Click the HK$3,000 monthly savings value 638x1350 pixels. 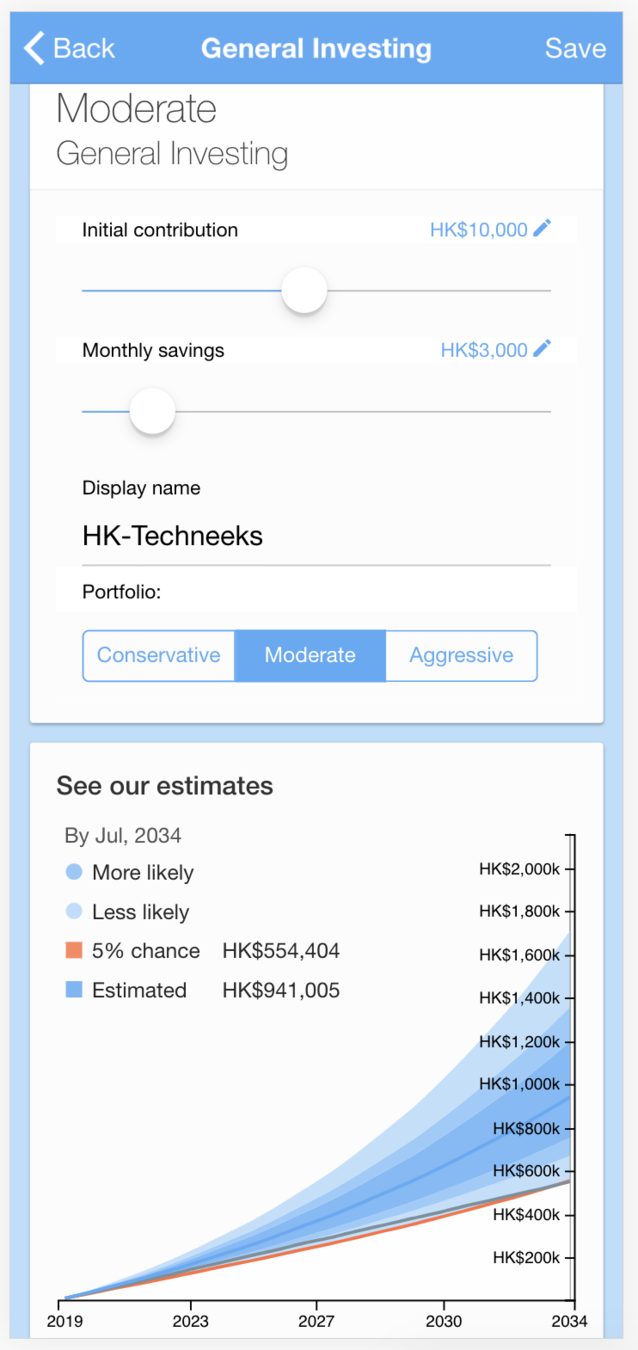pos(484,350)
